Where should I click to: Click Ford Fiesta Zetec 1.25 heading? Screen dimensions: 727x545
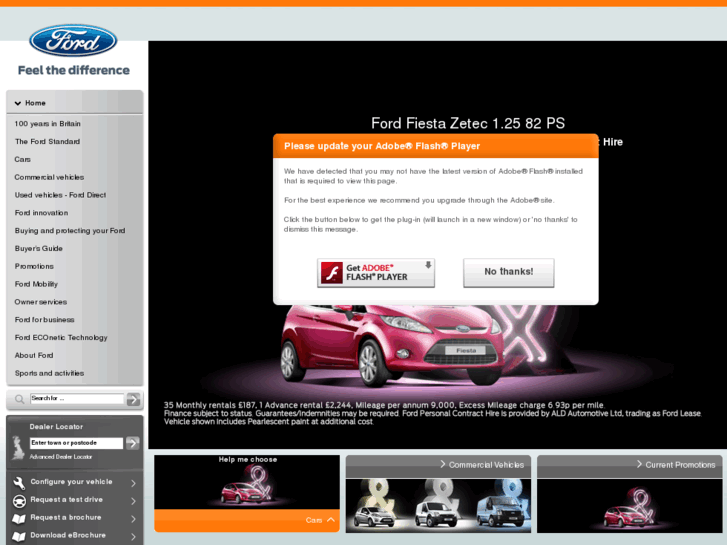(x=468, y=123)
